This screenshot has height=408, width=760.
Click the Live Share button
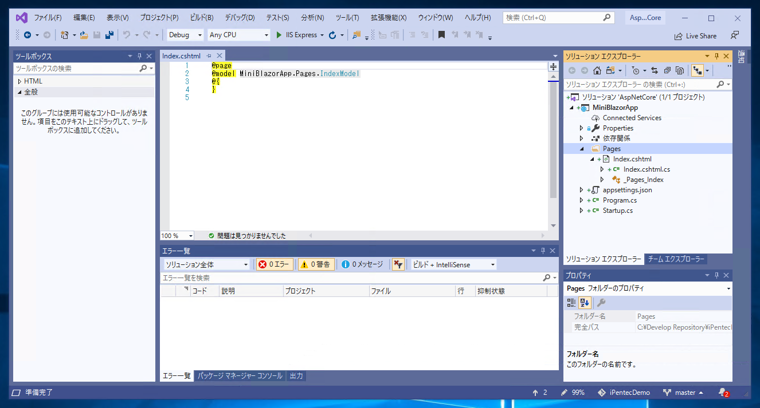(x=695, y=36)
